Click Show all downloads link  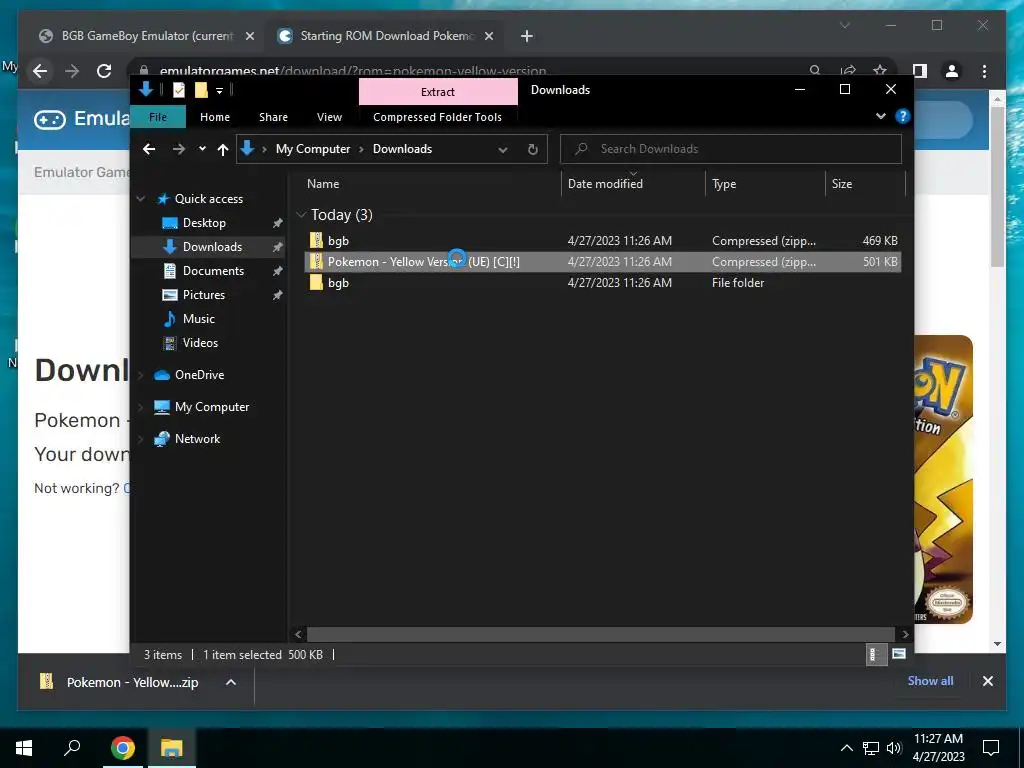point(930,681)
